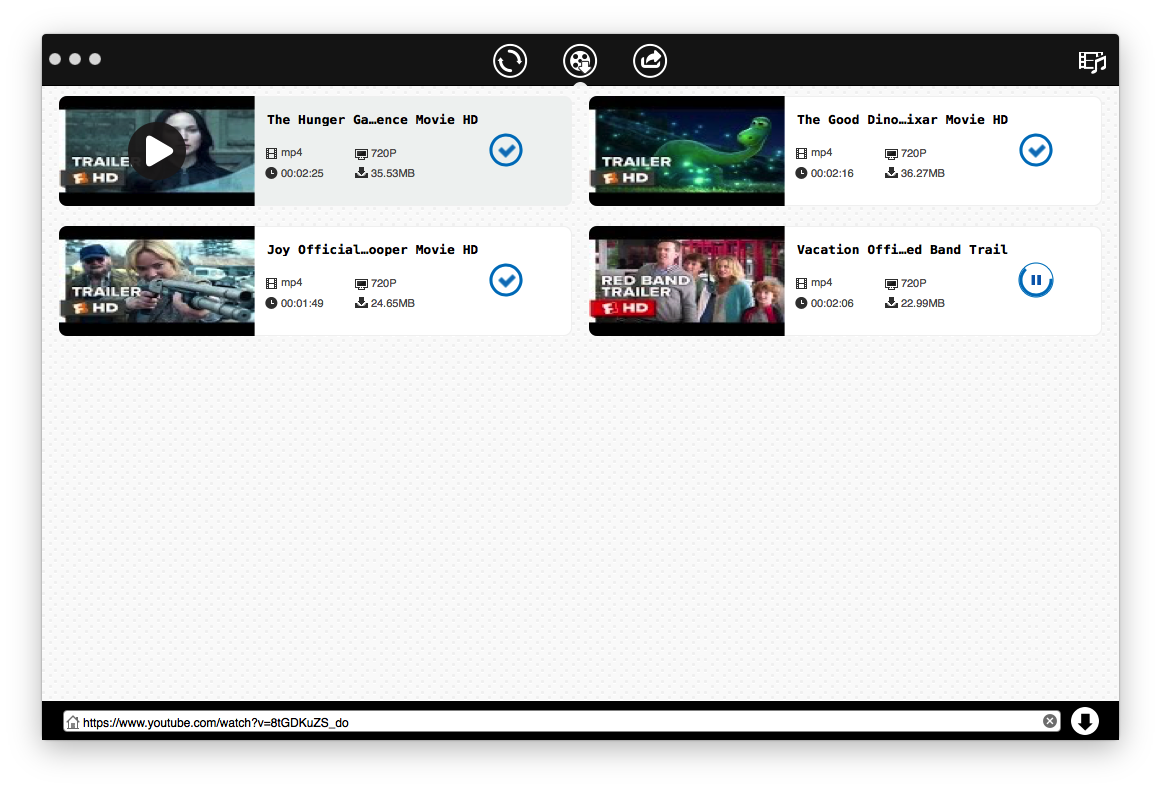
Task: Click the 22.99MB file size text
Action: pyautogui.click(x=923, y=304)
